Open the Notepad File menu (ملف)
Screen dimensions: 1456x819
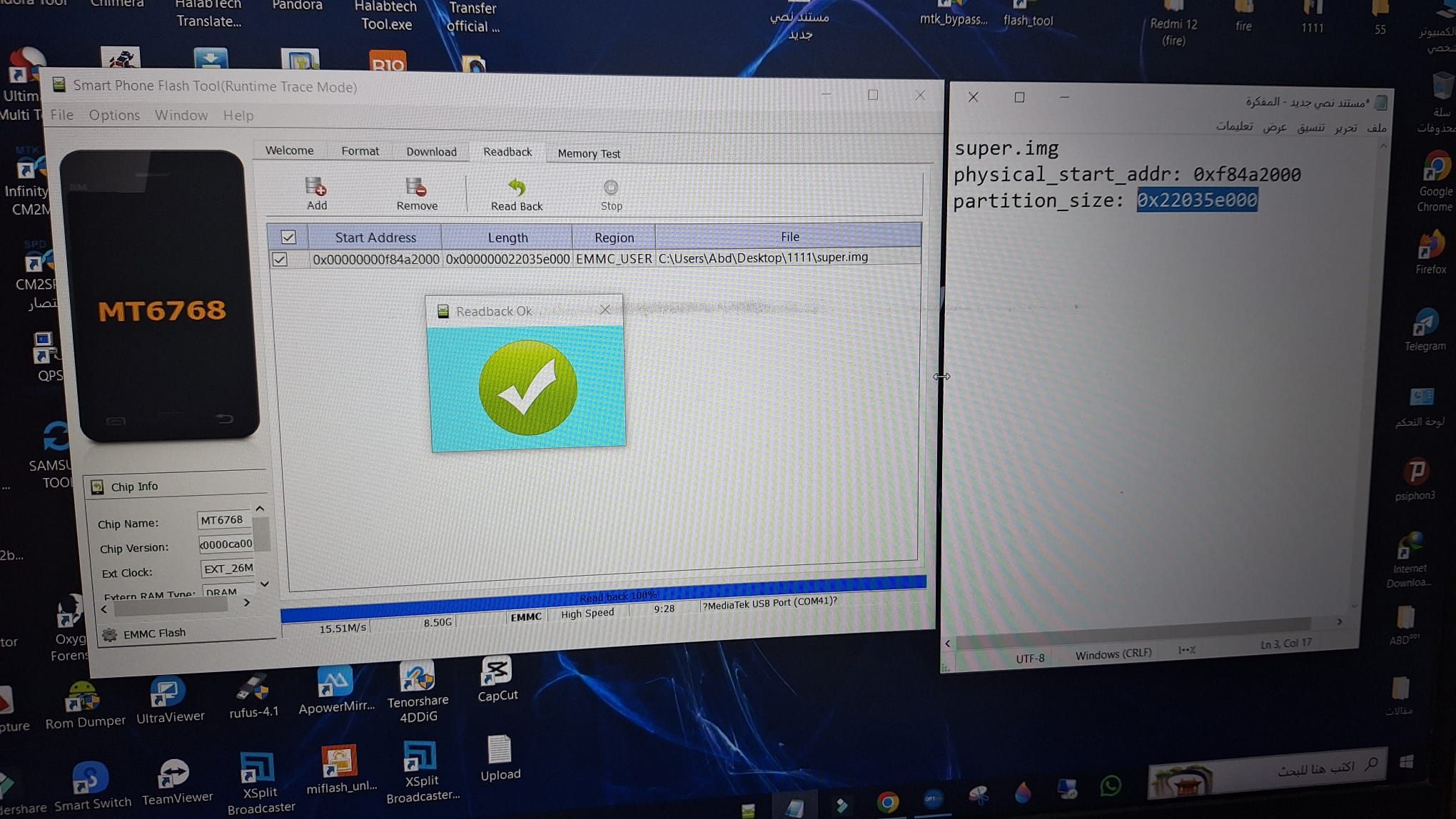coord(1376,128)
